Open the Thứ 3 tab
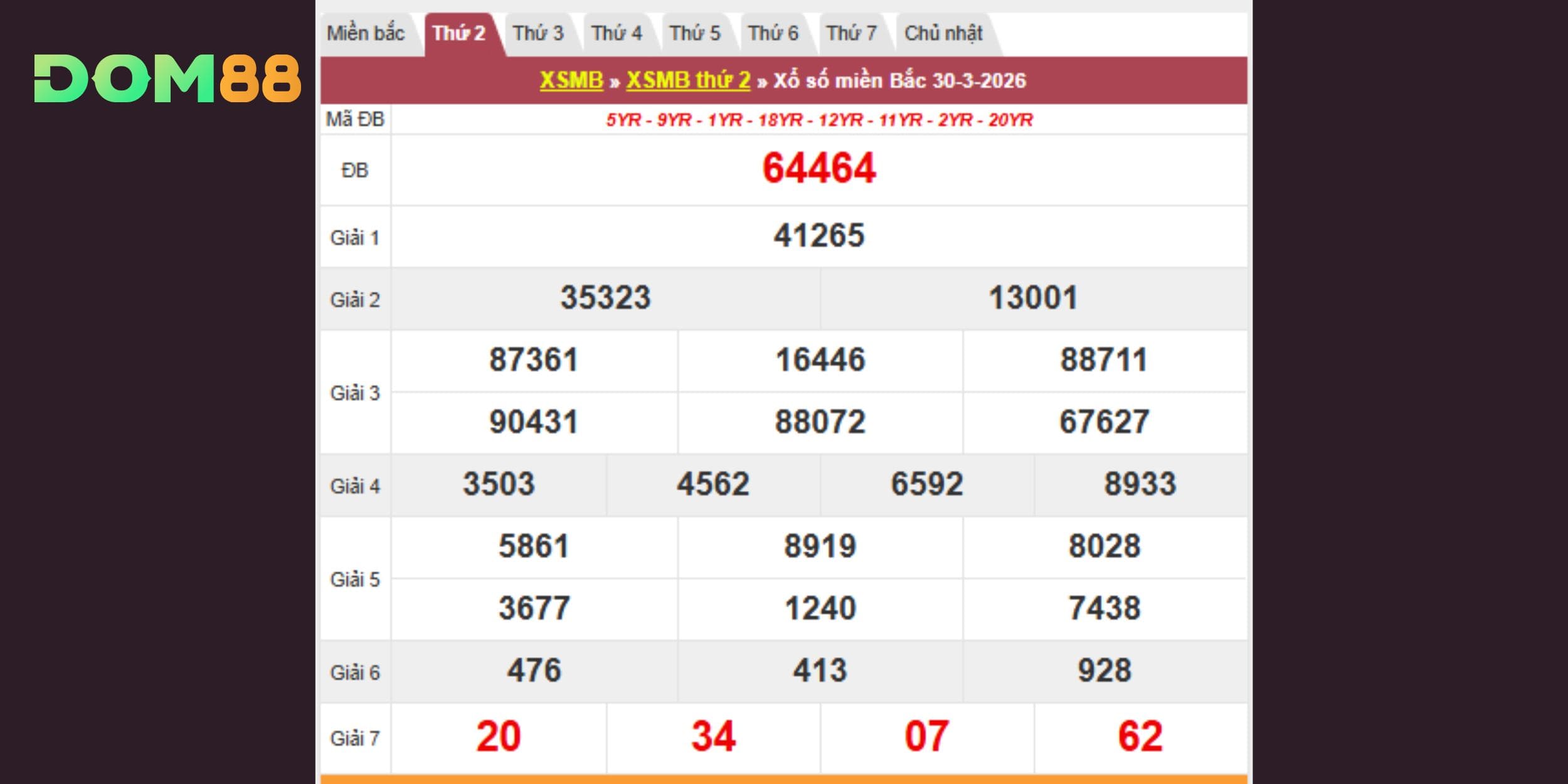Screen dimensions: 1568x784 tap(538, 33)
